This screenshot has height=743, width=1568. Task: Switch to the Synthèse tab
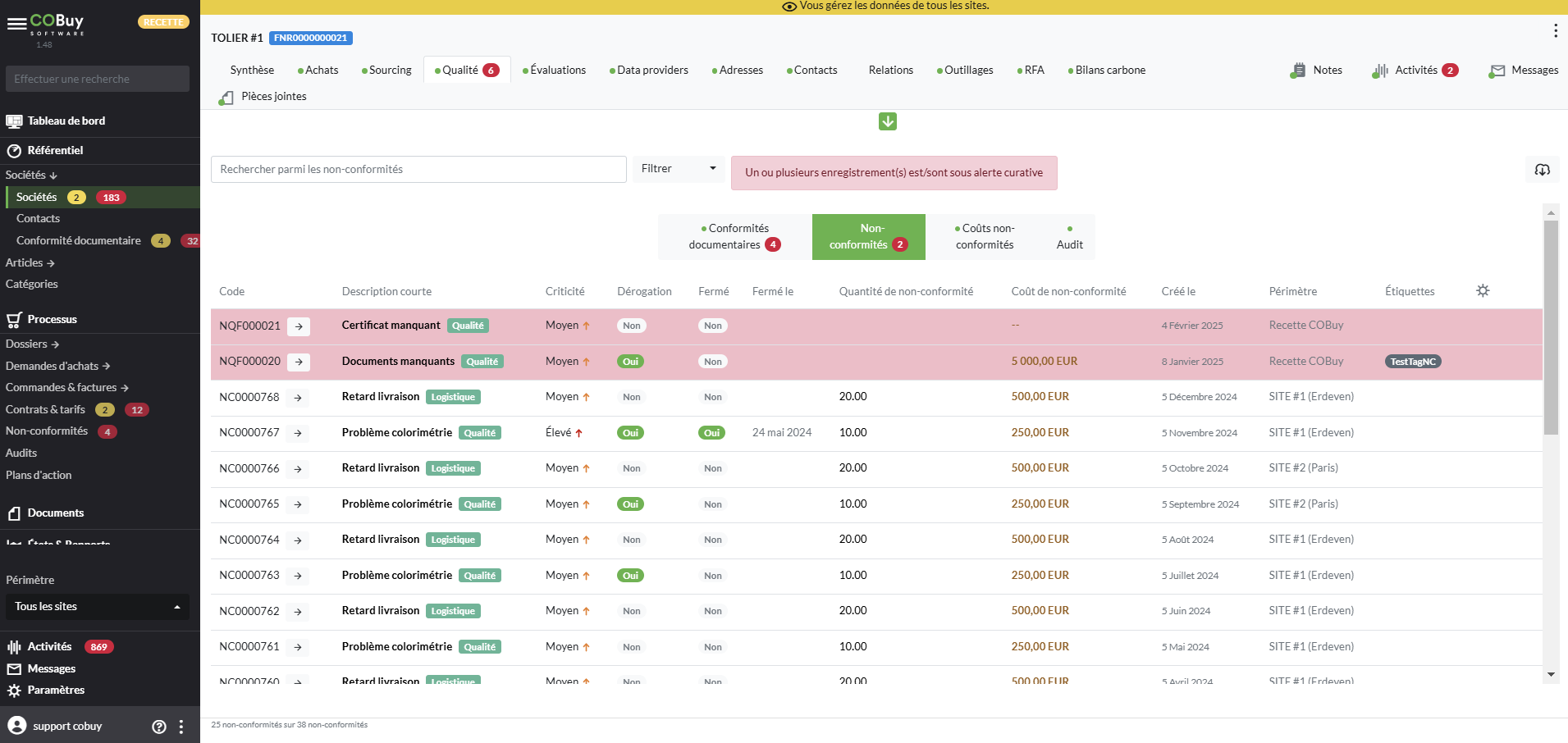pos(252,71)
